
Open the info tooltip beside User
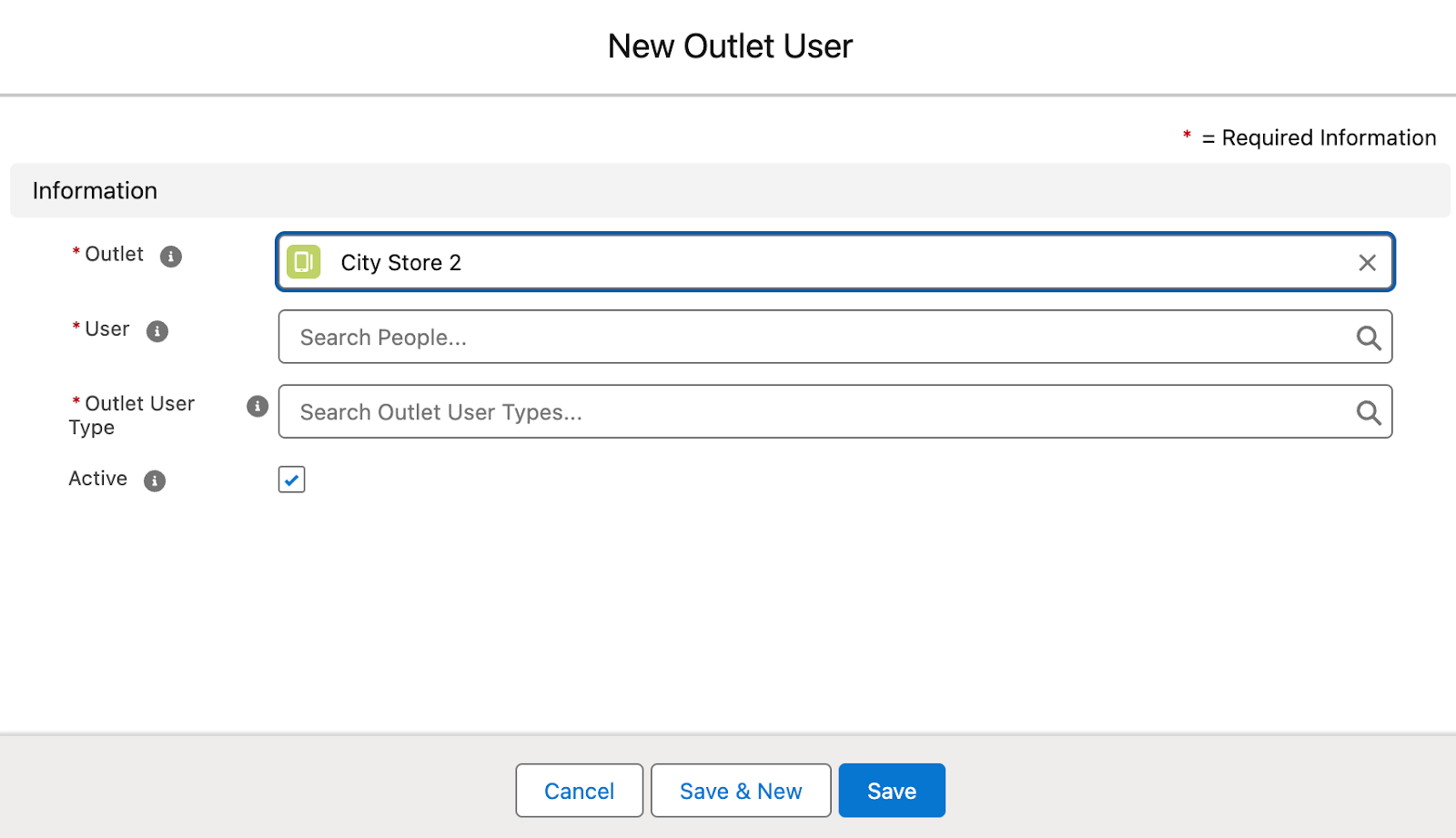(157, 331)
